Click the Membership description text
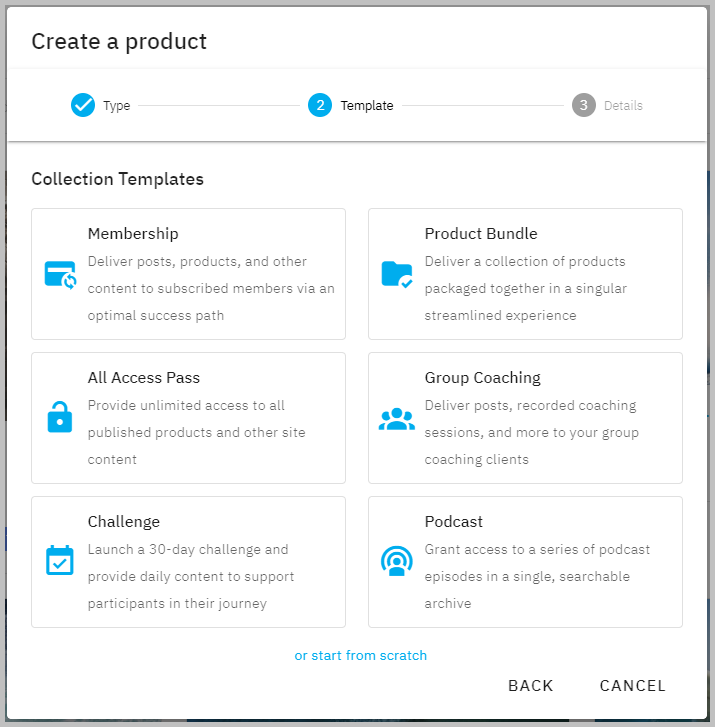Image resolution: width=715 pixels, height=727 pixels. [x=211, y=288]
